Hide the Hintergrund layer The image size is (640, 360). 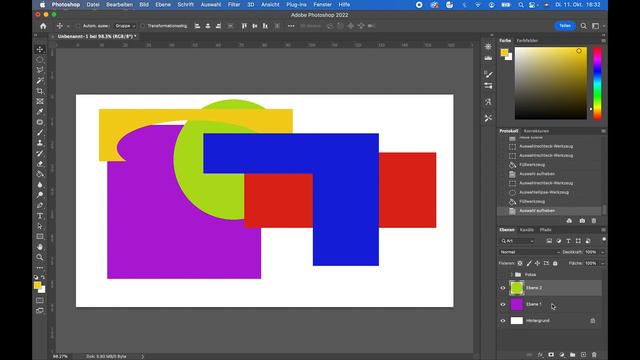503,321
